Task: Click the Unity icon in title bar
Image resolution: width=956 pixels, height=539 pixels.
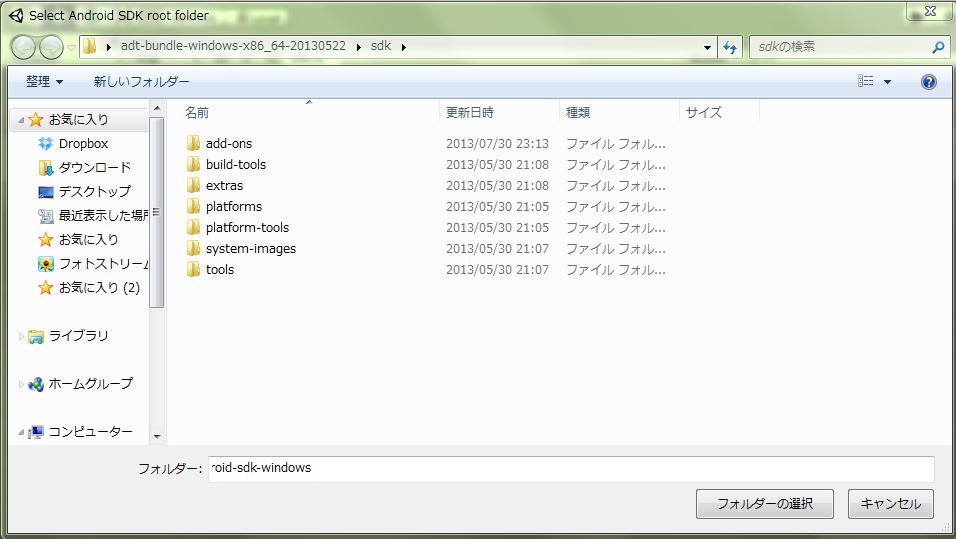Action: [16, 15]
